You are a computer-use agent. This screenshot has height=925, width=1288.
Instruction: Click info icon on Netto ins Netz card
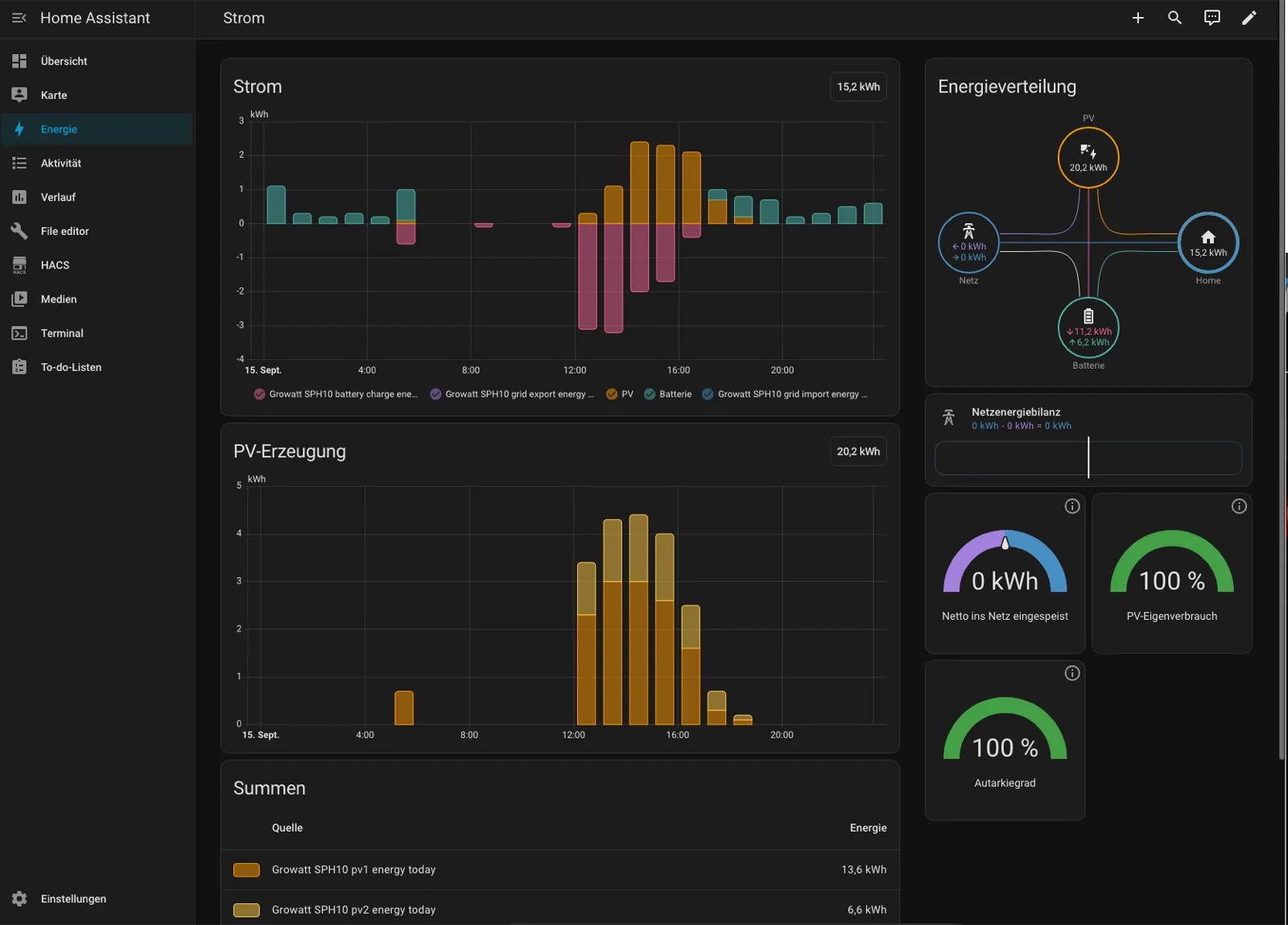click(1072, 506)
